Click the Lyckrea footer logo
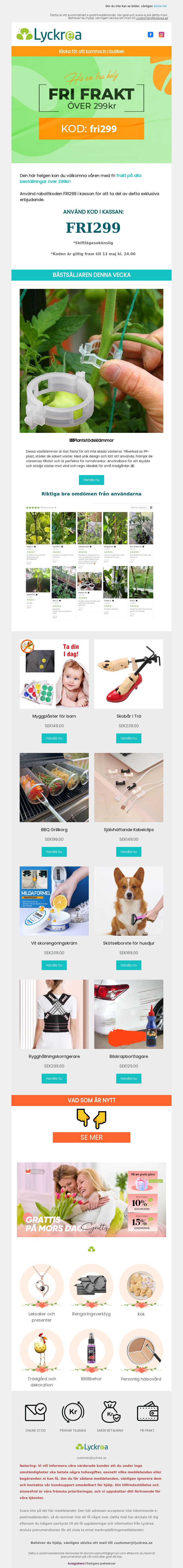The image size is (183, 1568). pos(91,1447)
